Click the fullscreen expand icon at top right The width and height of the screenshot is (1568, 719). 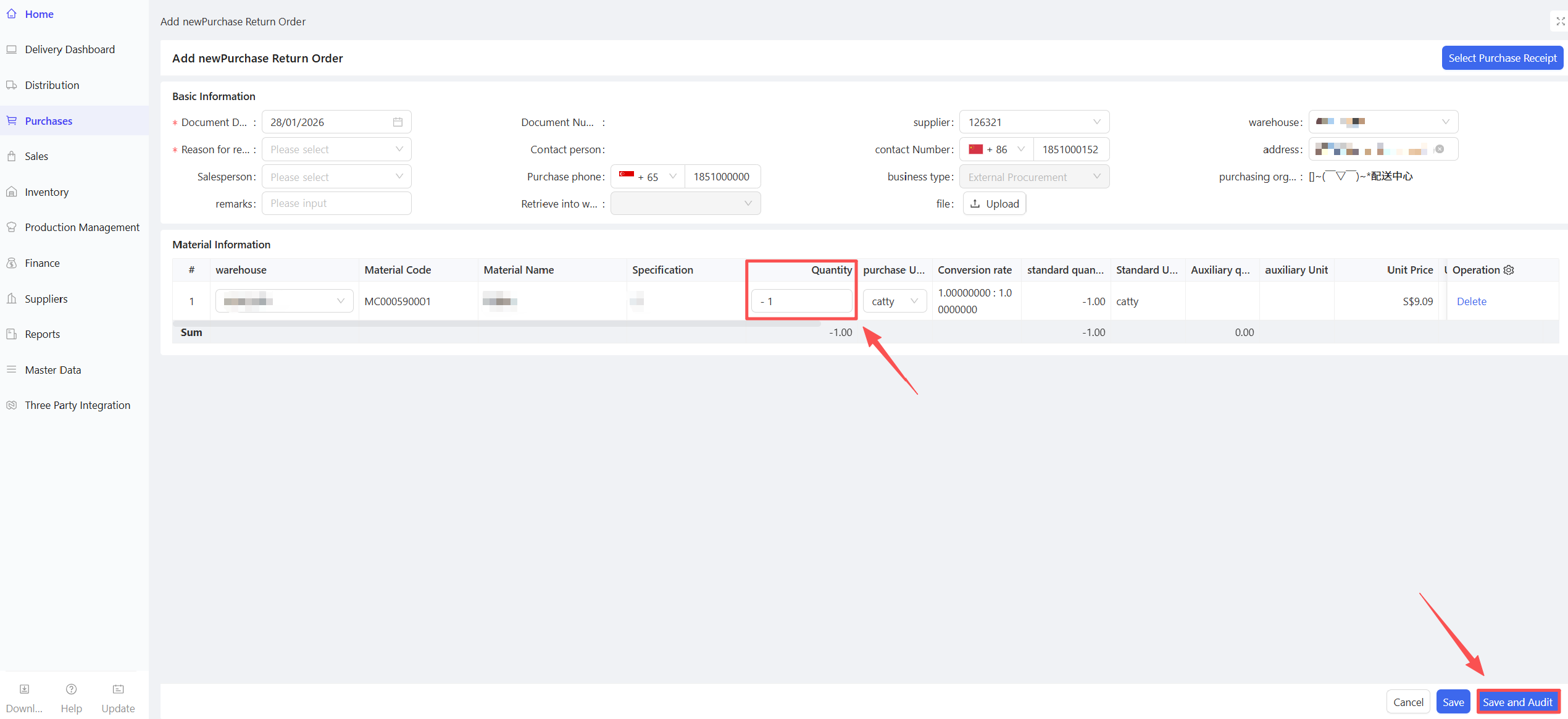[1560, 21]
